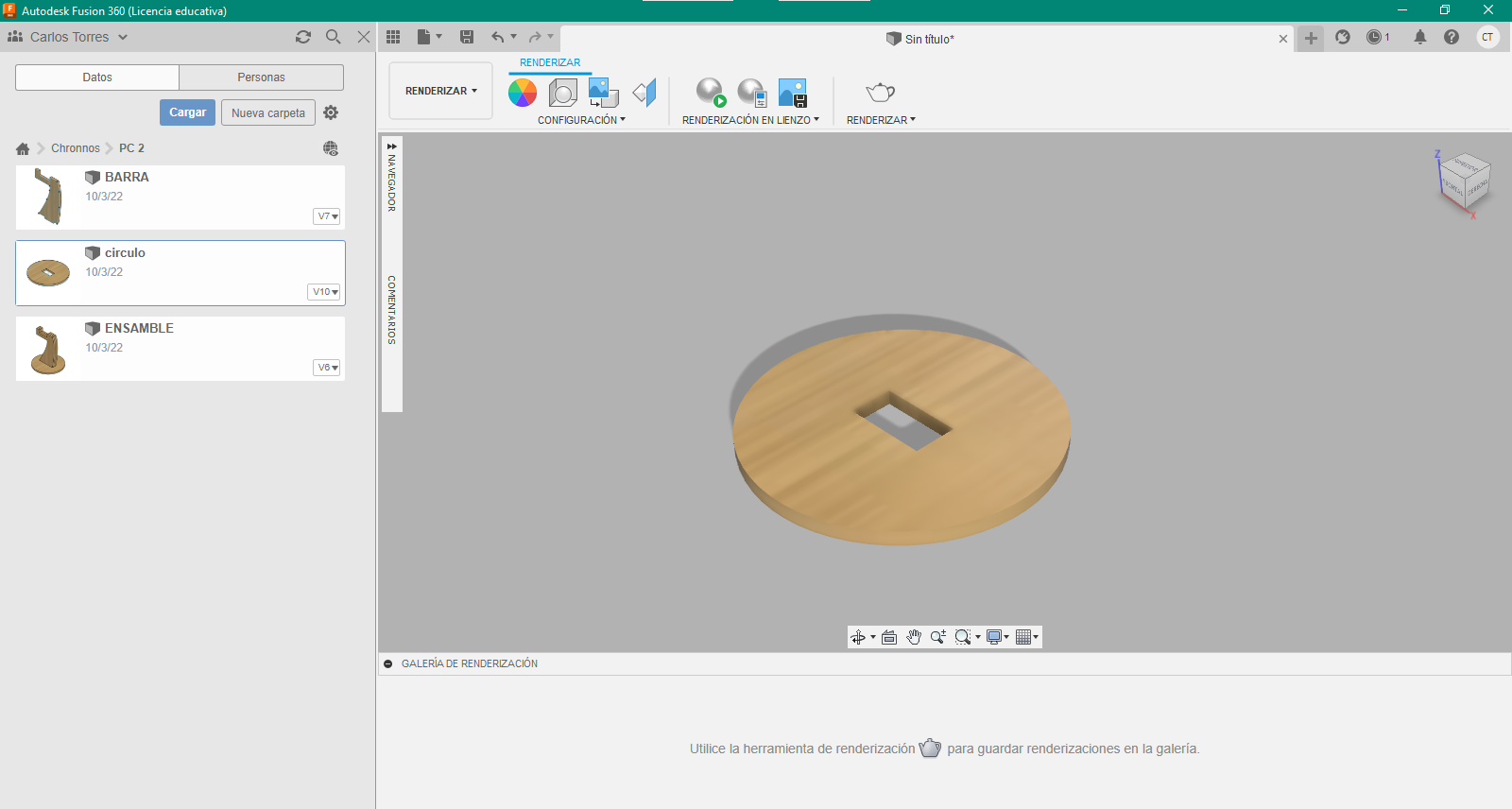Show the data panel grid icon
1512x809 pixels.
393,37
